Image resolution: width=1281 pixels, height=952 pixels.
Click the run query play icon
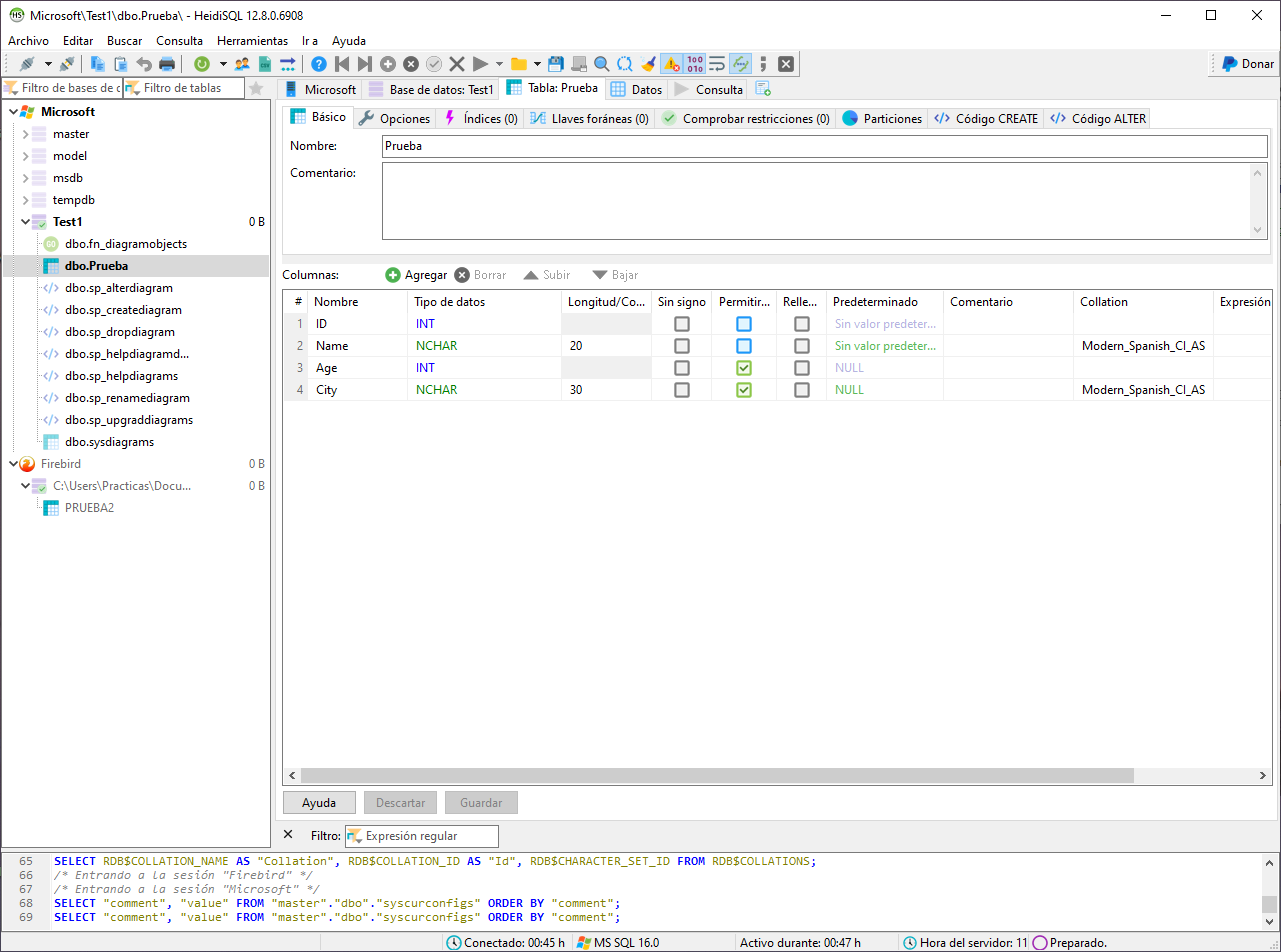click(480, 64)
